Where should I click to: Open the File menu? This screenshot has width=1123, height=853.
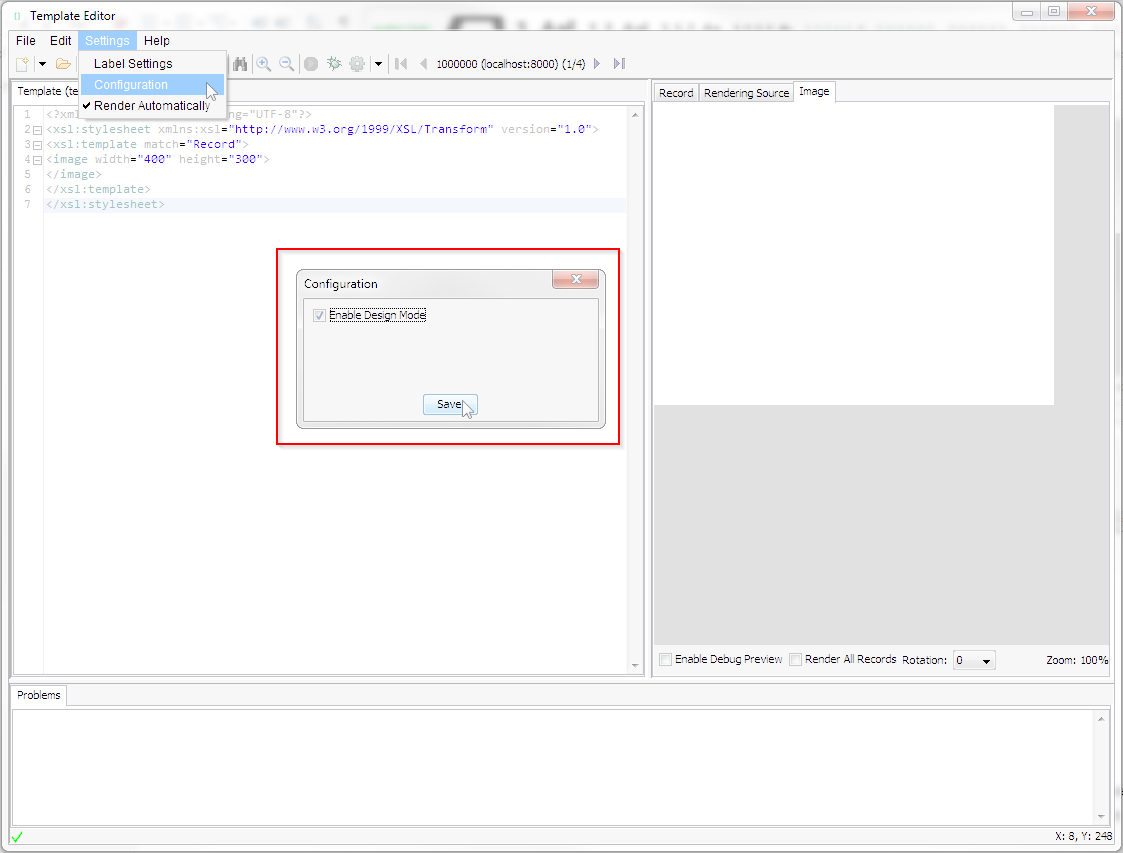(x=26, y=41)
